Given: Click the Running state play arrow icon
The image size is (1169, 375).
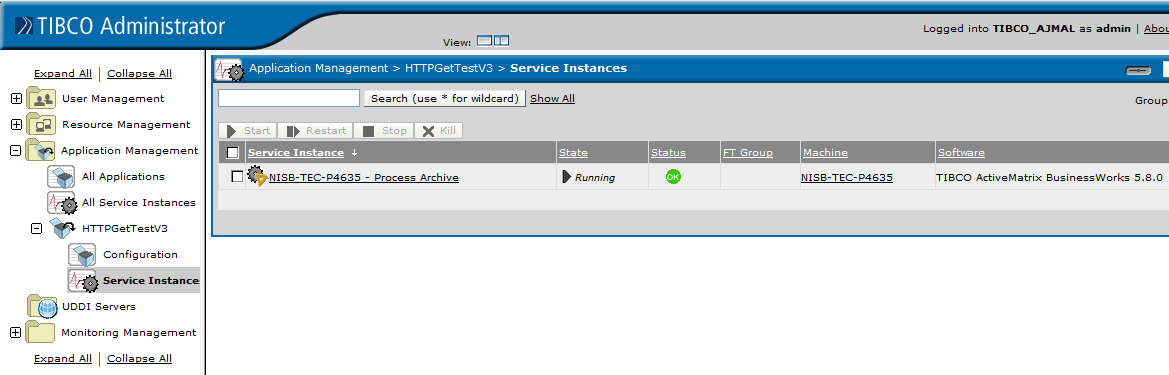Looking at the screenshot, I should point(567,177).
